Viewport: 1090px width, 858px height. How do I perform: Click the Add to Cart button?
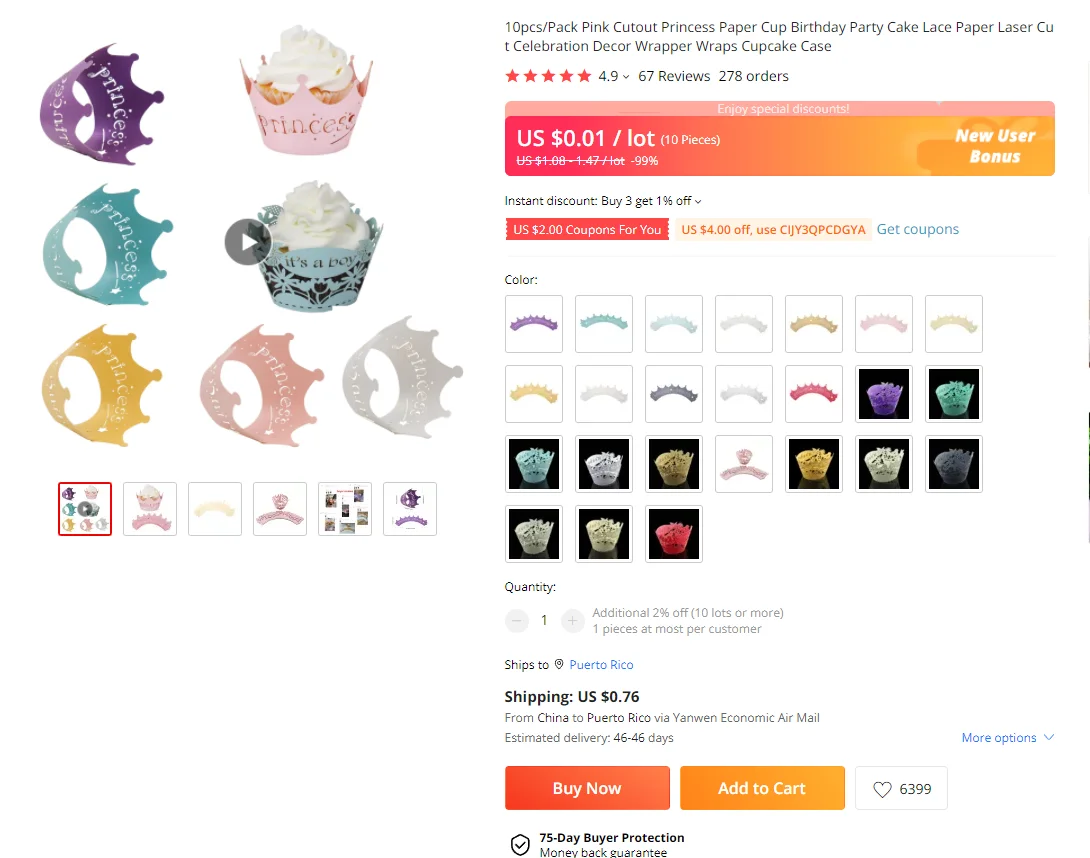[762, 788]
